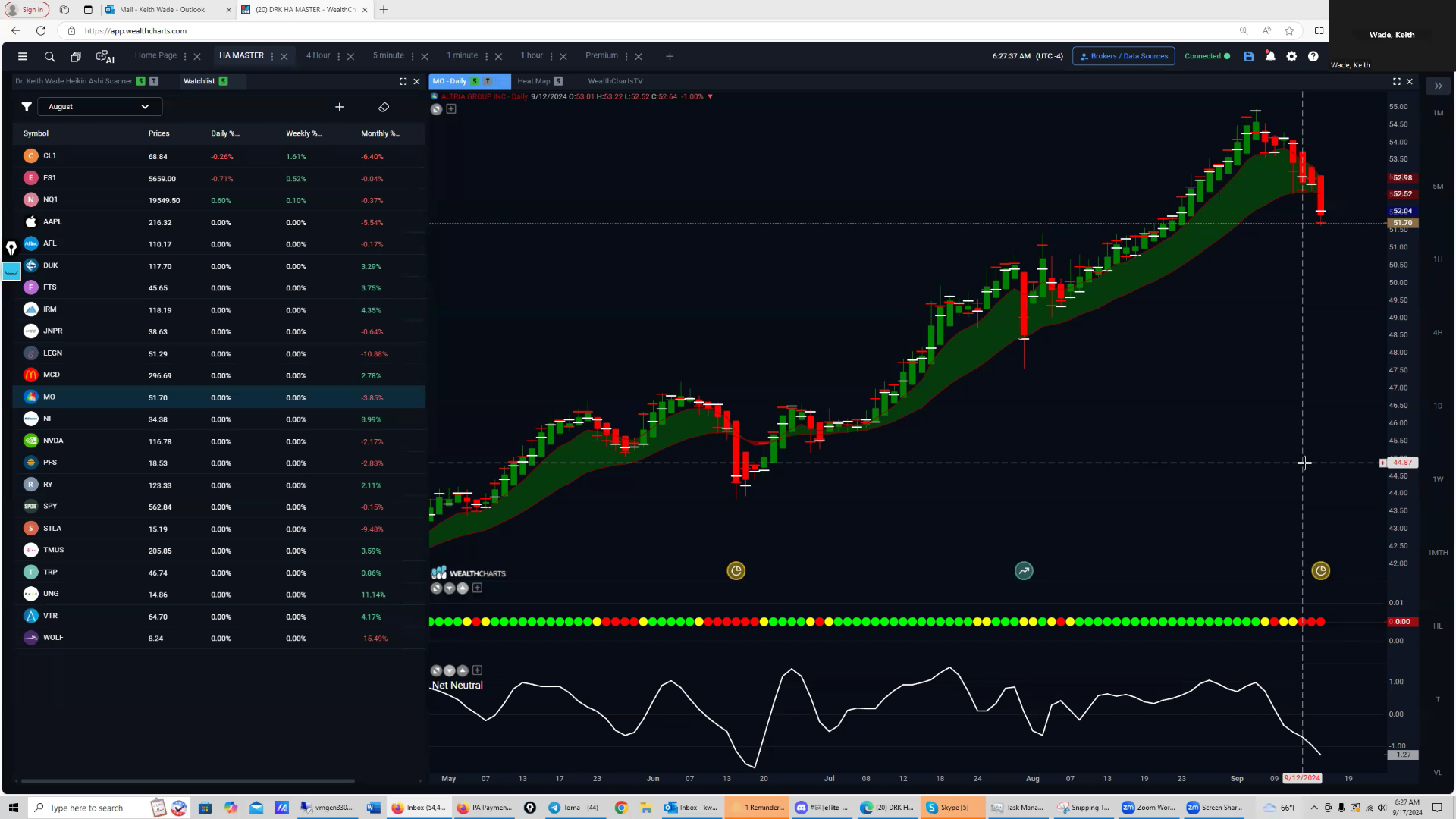
Task: Click the watchlist eraser icon
Action: coord(384,107)
